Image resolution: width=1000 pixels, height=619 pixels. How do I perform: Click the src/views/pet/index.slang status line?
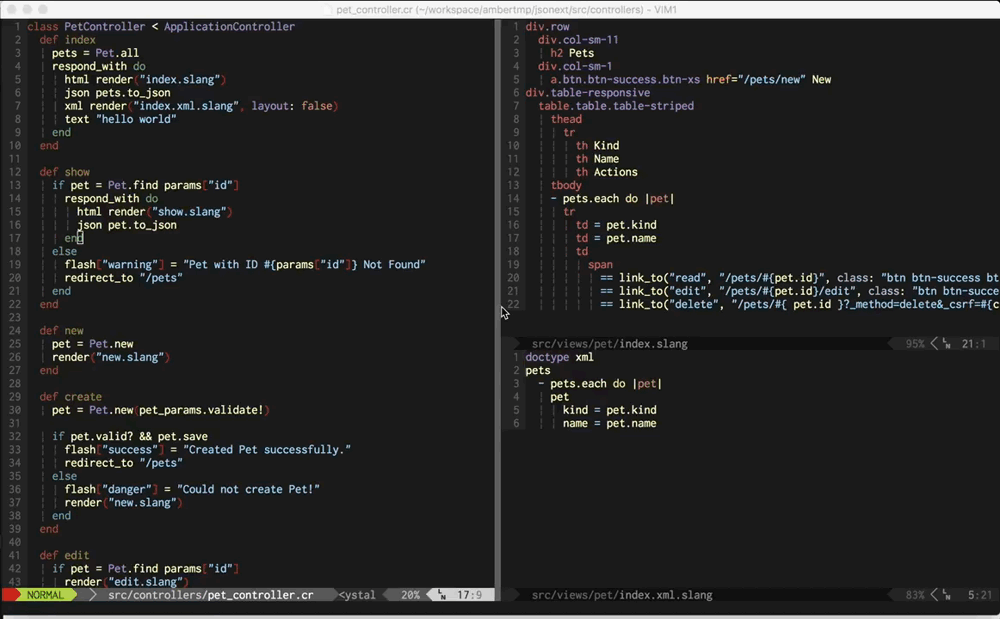coord(610,344)
